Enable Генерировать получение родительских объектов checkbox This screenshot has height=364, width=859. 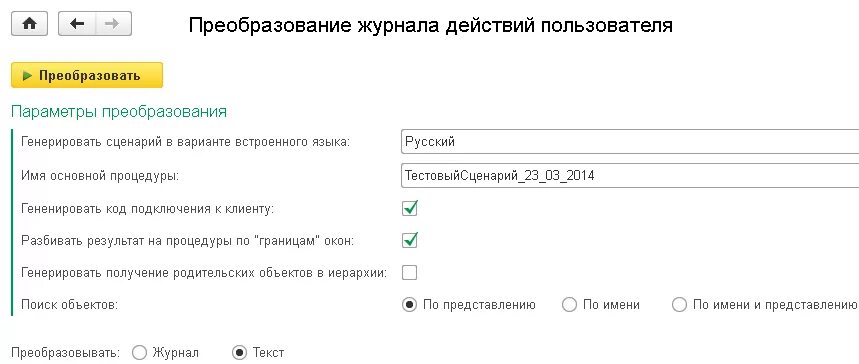pyautogui.click(x=409, y=272)
